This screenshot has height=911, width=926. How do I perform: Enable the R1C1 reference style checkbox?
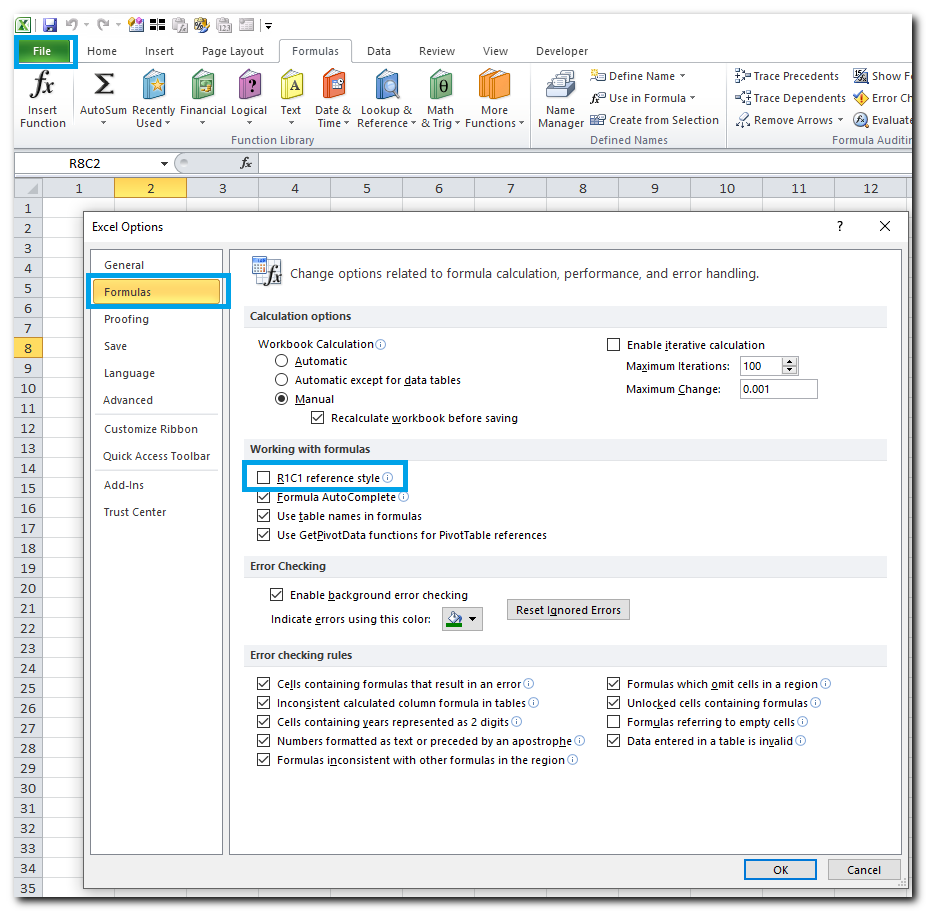(264, 478)
